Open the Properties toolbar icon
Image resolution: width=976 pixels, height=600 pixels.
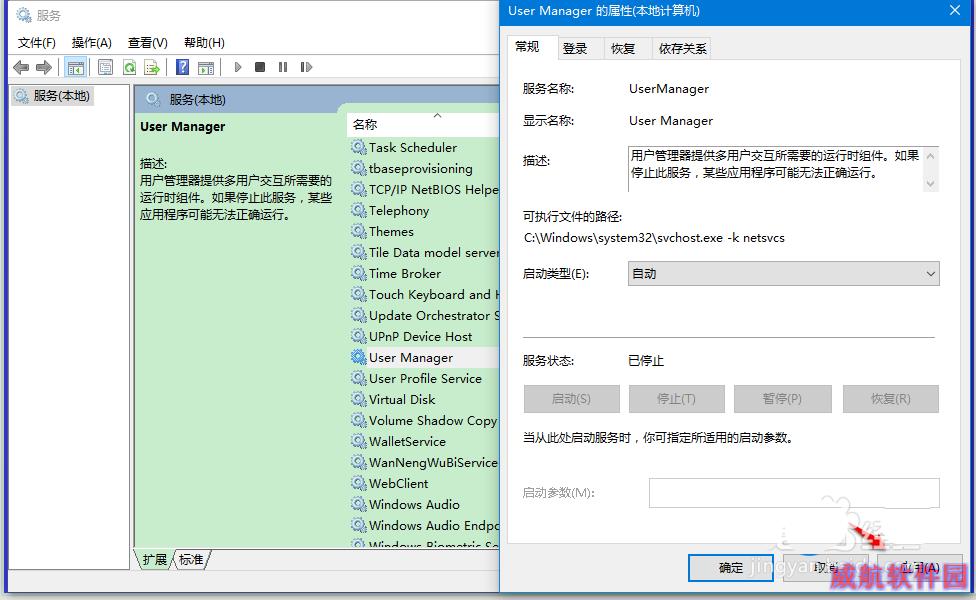[106, 67]
